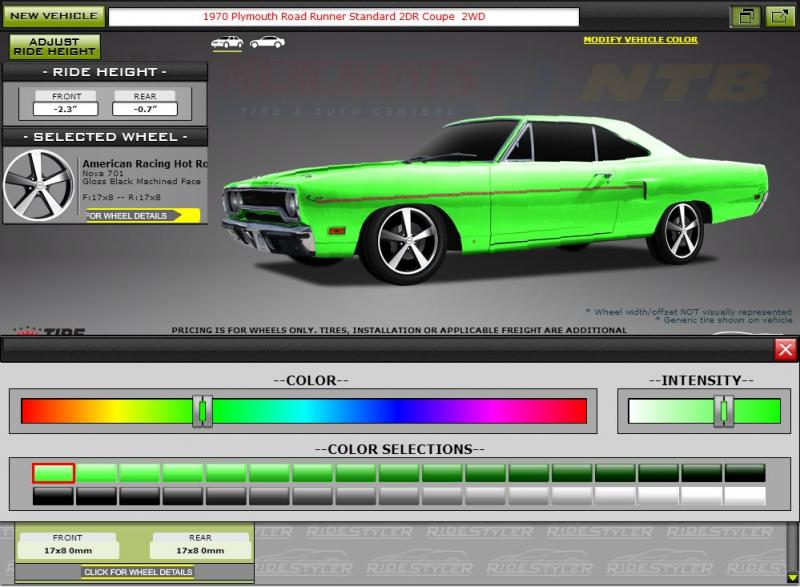Click the front wheel of the car
The width and height of the screenshot is (800, 587).
click(x=408, y=244)
